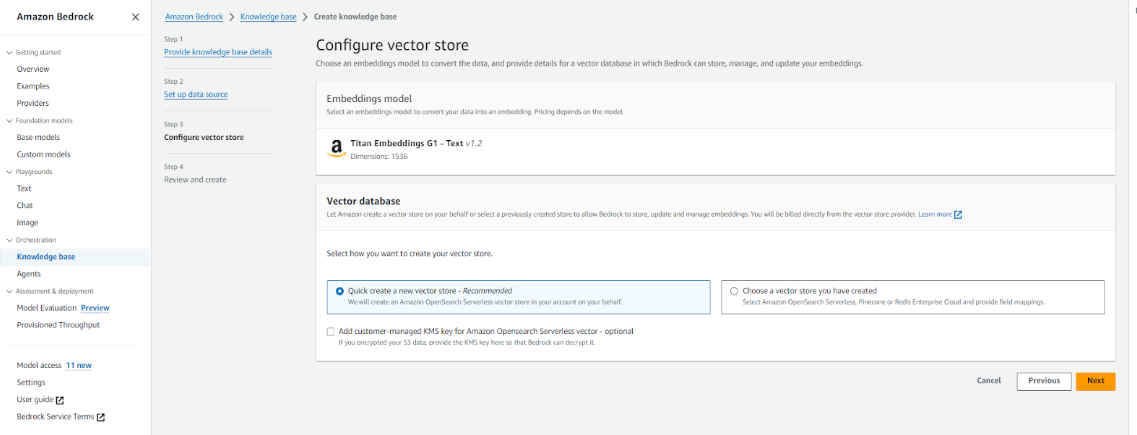Enable the customer-managed KMS key checkbox
The image size is (1137, 435).
[331, 331]
